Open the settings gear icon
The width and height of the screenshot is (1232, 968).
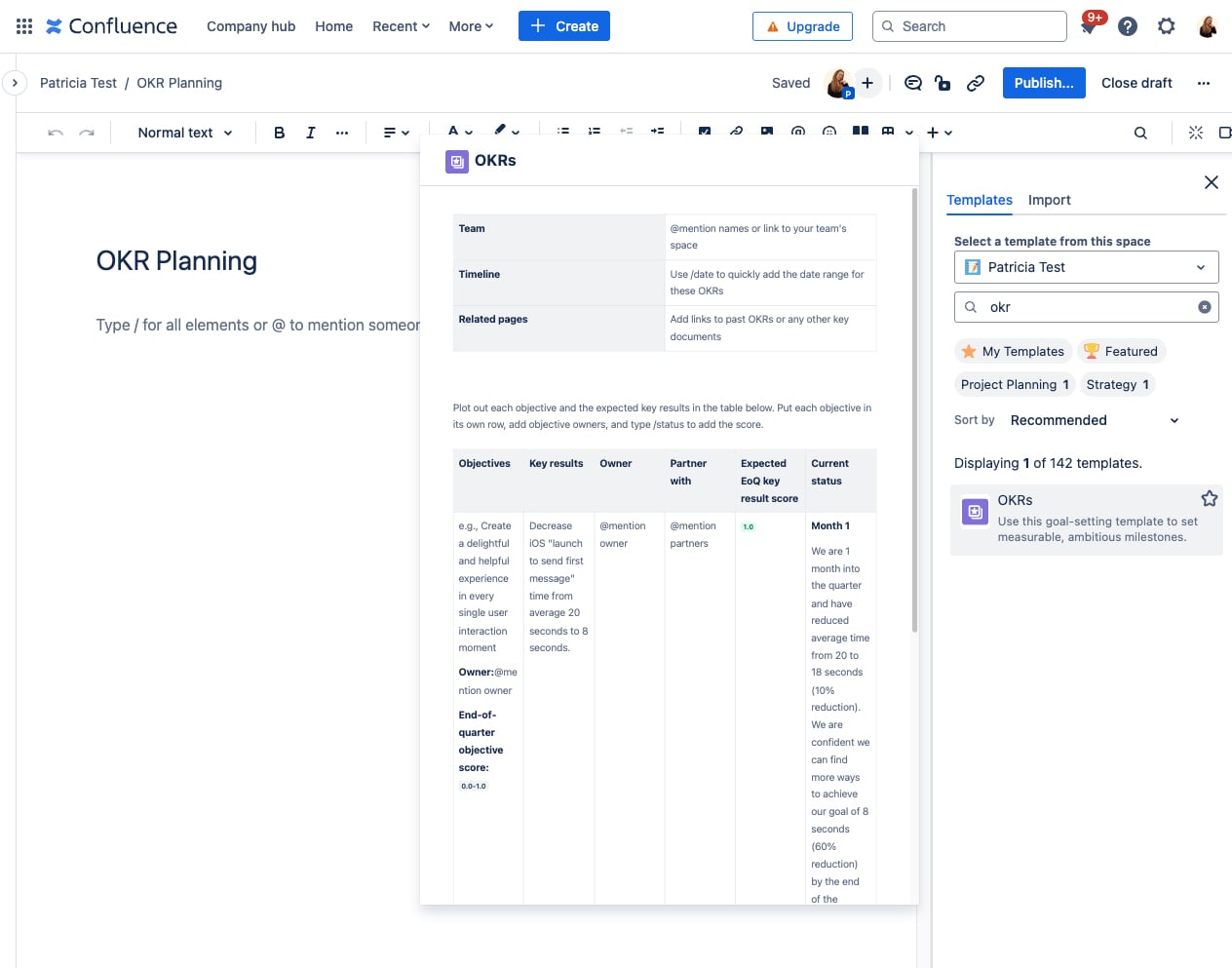1167,26
